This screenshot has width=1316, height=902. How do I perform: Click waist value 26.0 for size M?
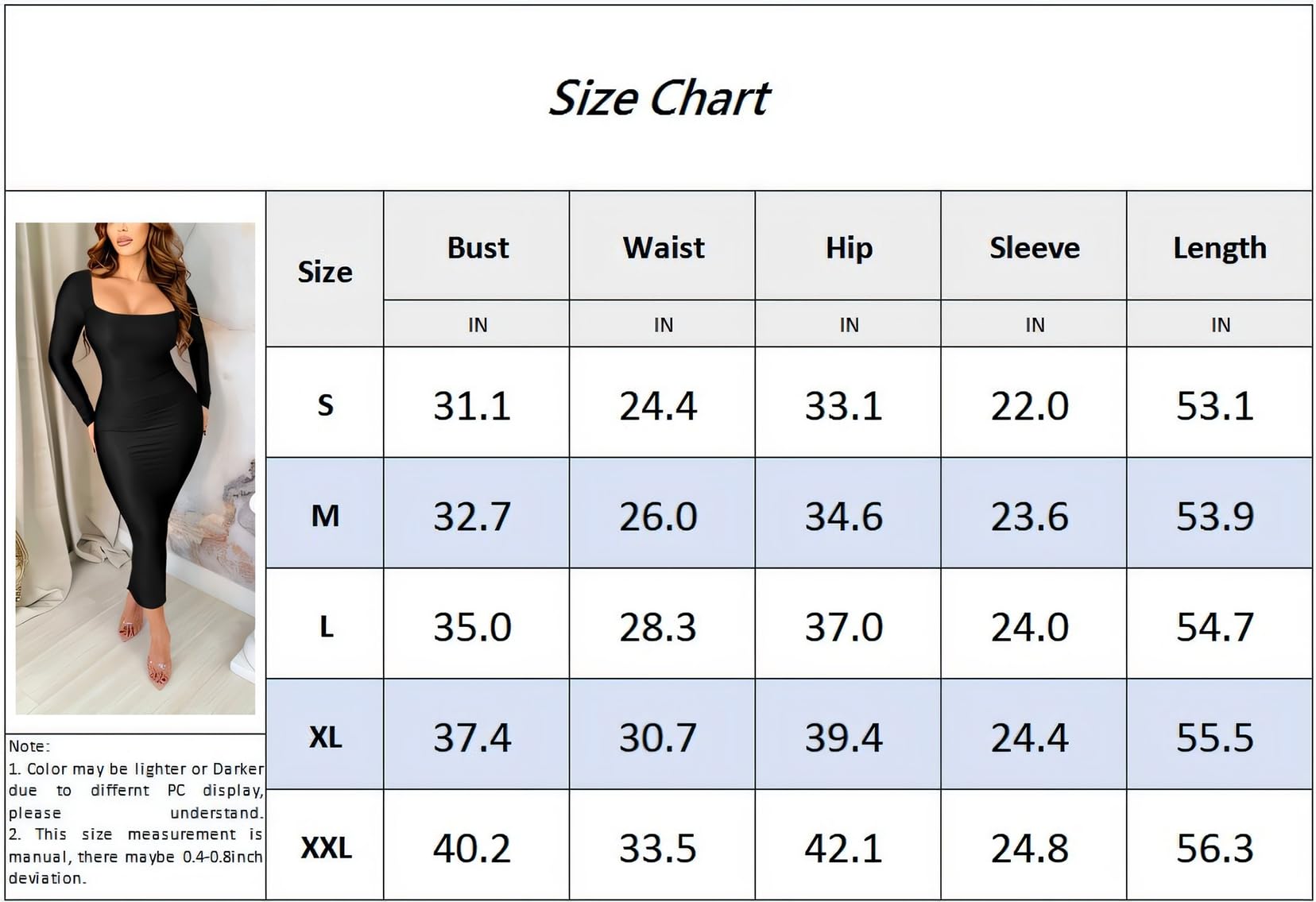click(x=658, y=517)
